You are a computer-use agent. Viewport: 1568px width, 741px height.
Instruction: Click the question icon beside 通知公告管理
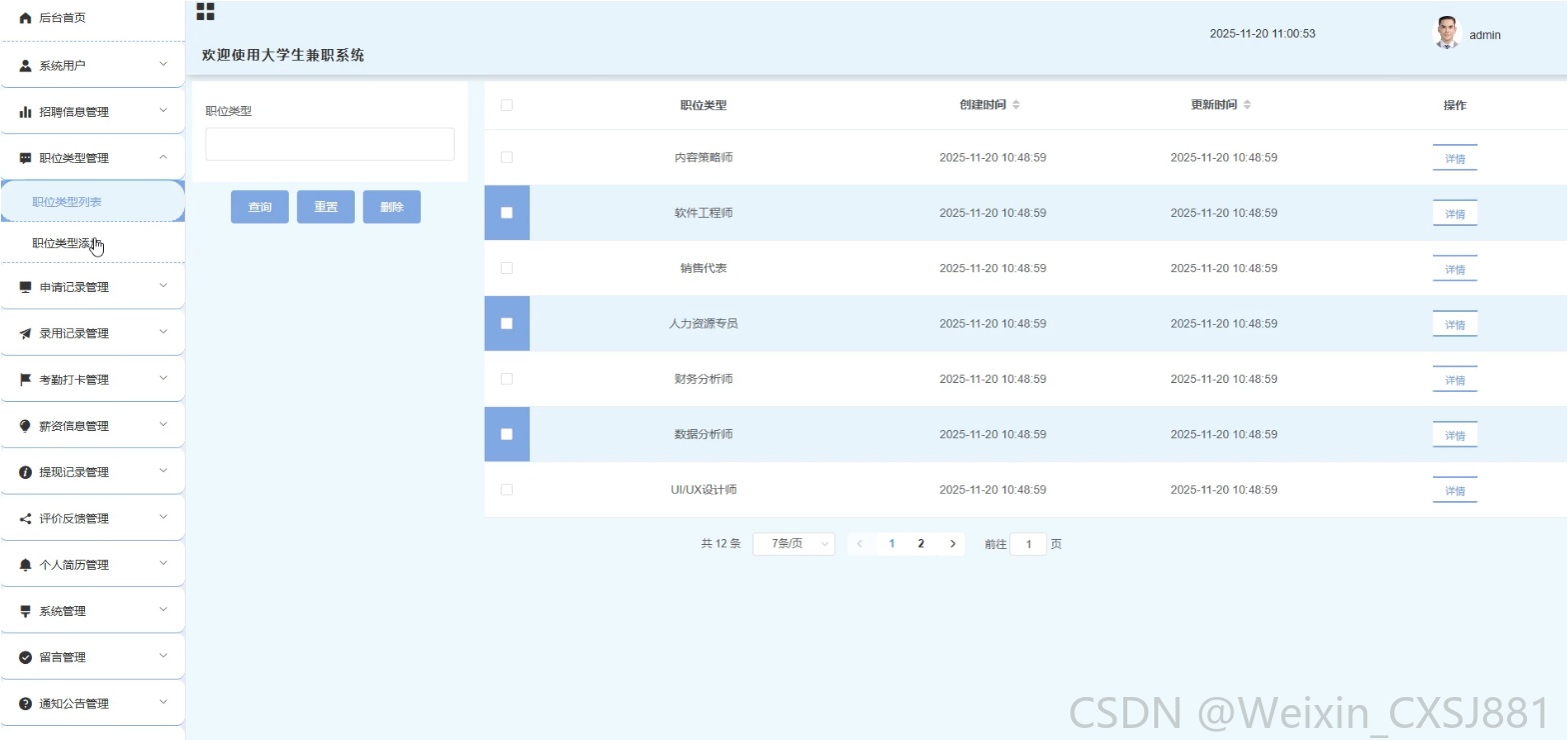[x=26, y=704]
